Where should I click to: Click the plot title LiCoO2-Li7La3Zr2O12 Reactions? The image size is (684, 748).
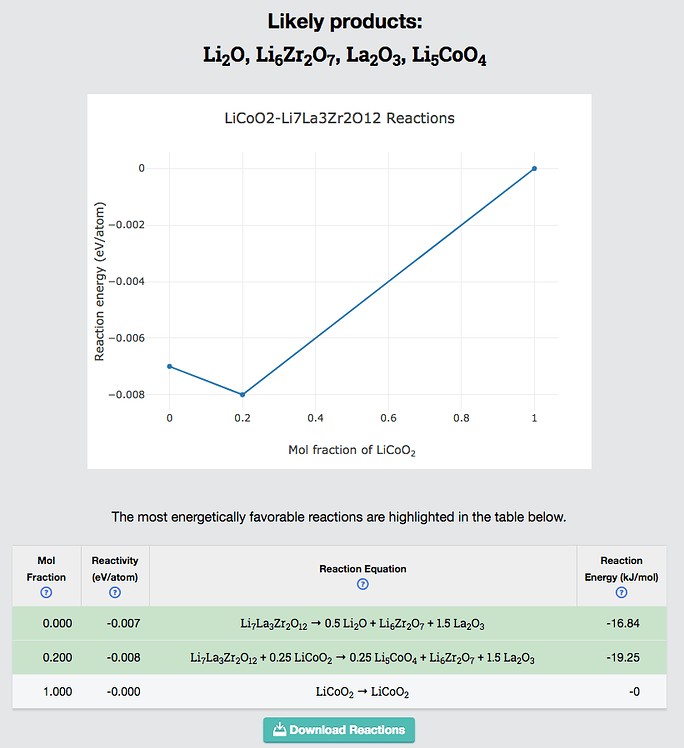click(x=340, y=118)
